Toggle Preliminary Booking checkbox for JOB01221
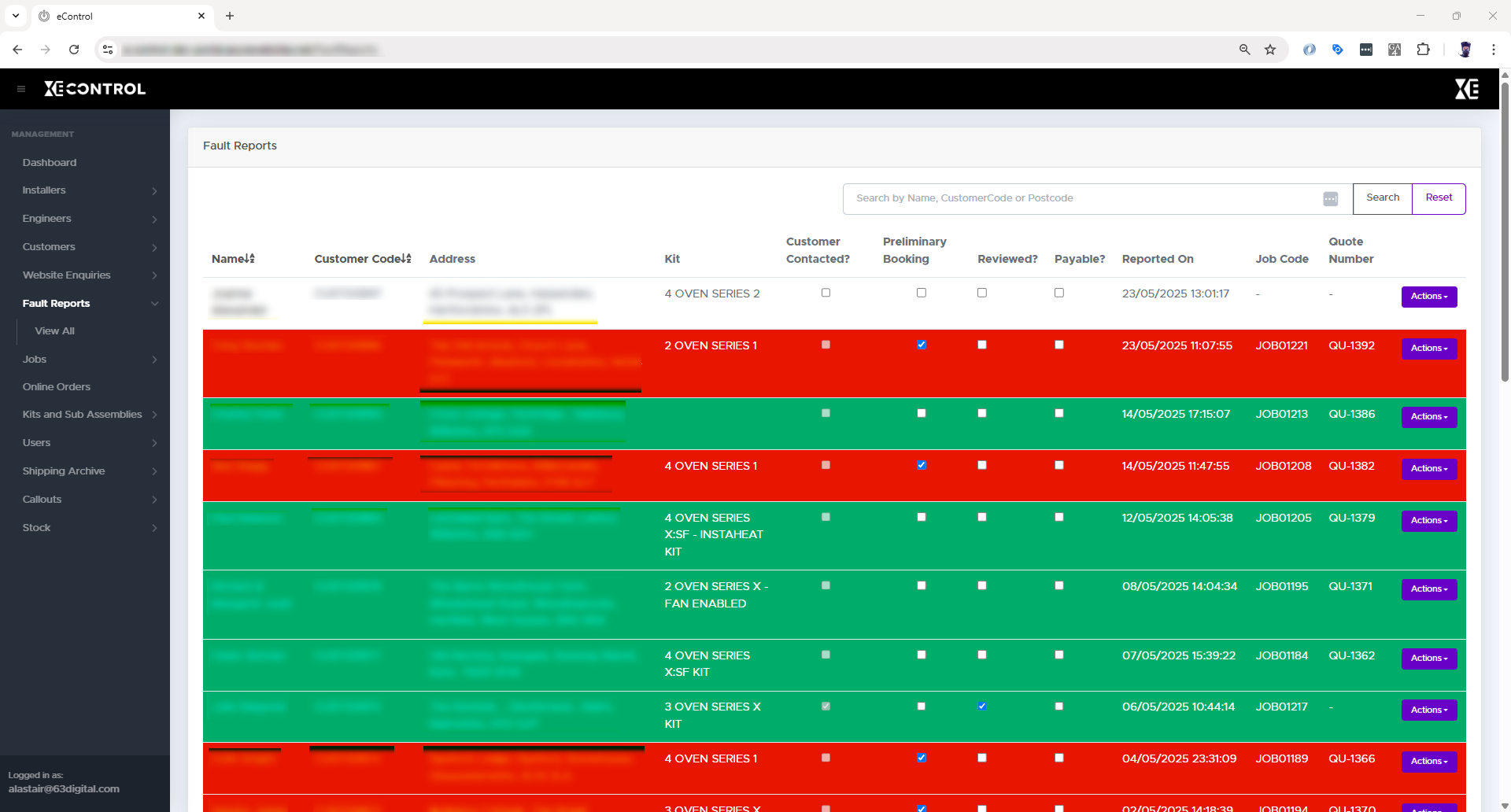The width and height of the screenshot is (1511, 812). pos(922,345)
